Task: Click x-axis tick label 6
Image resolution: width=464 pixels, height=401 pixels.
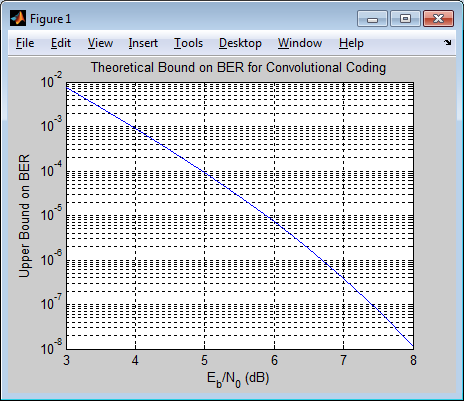Action: [274, 360]
